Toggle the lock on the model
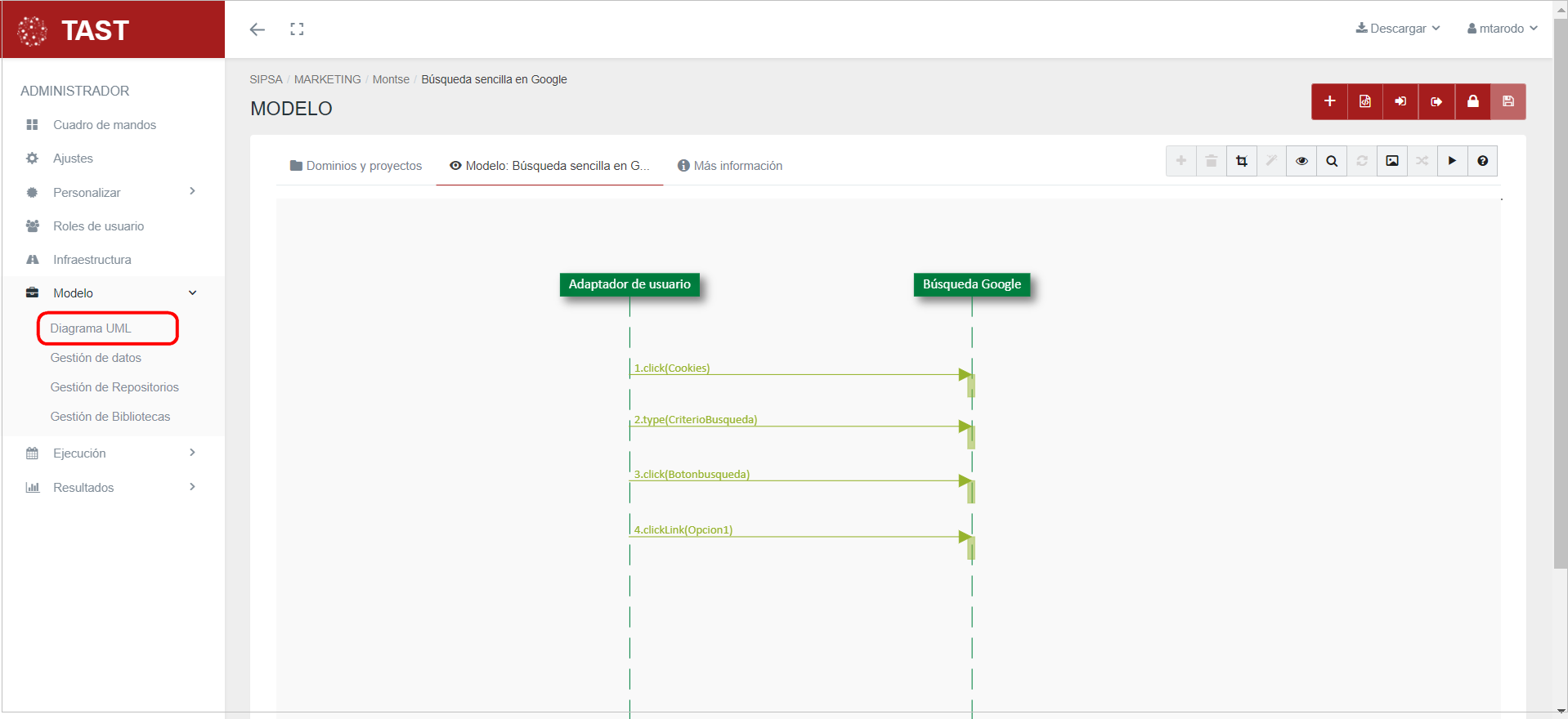 pyautogui.click(x=1472, y=101)
